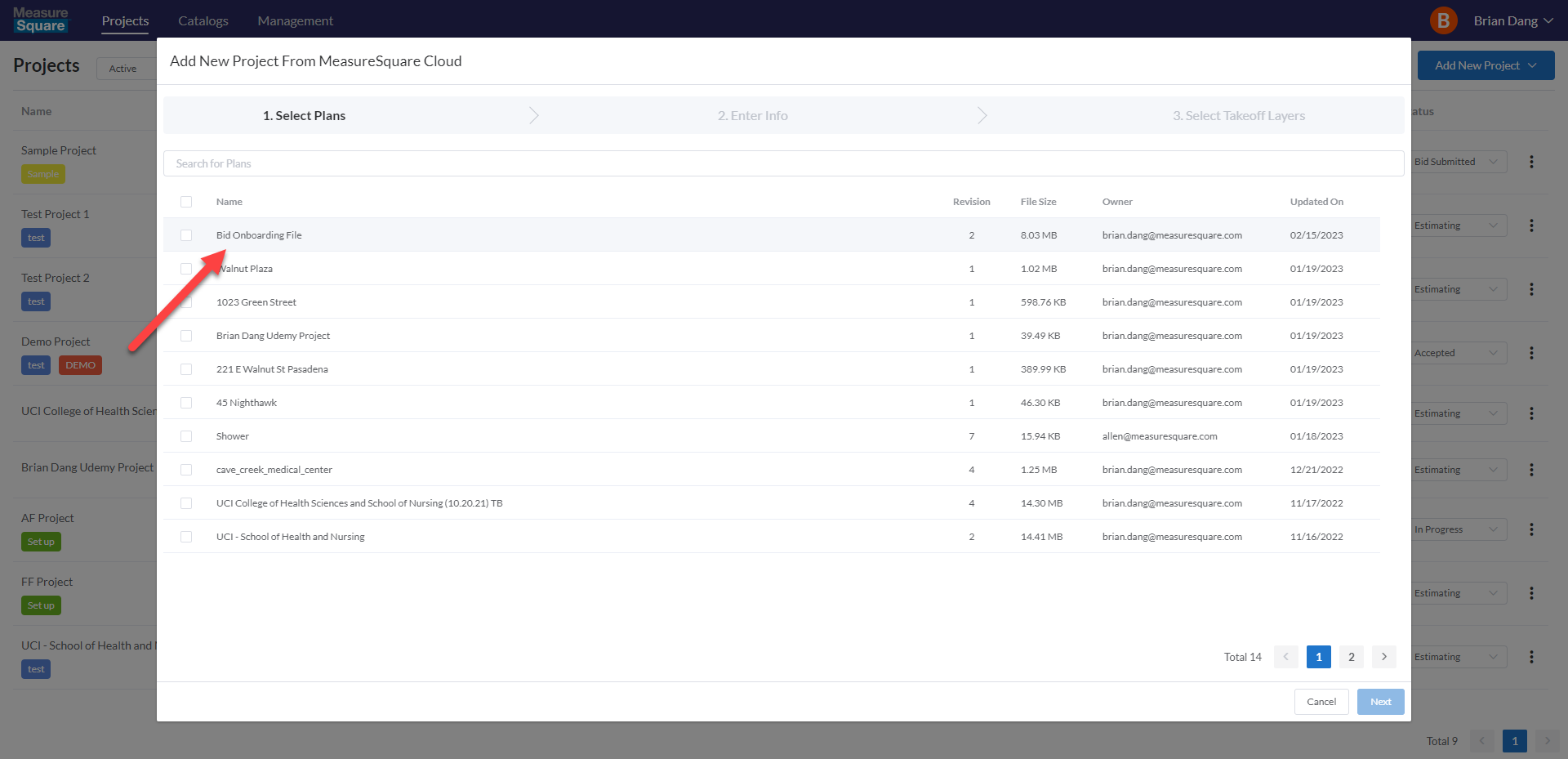Click the Shower plan name
1568x759 pixels.
[x=233, y=436]
